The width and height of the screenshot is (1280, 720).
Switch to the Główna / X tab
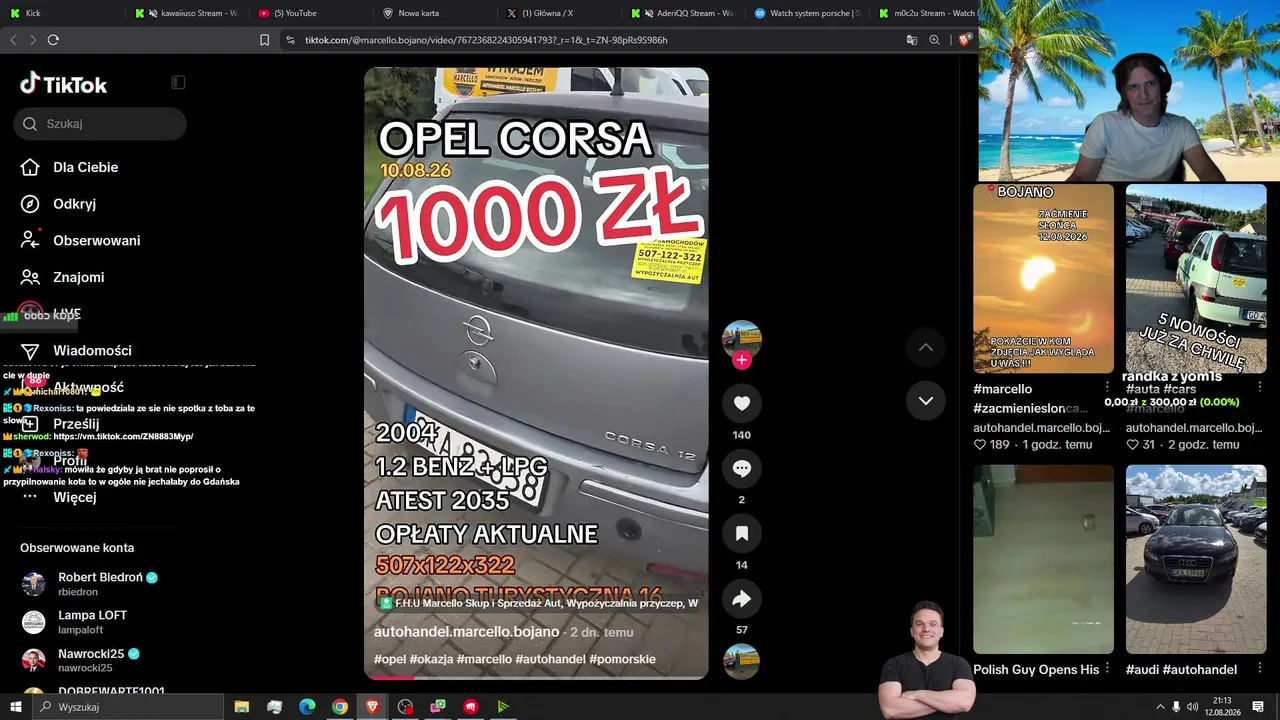pyautogui.click(x=558, y=13)
